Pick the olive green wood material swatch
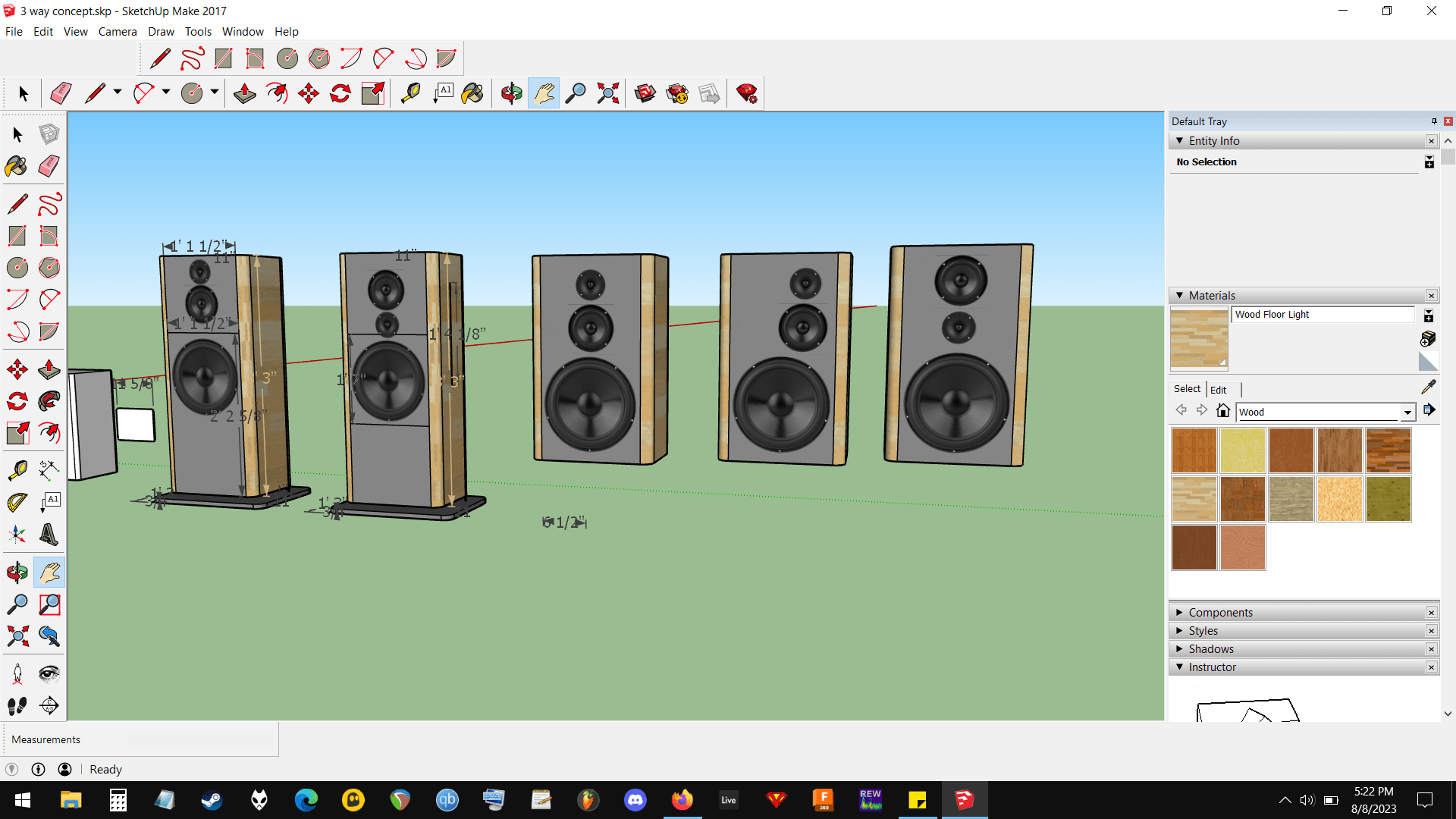The image size is (1456, 819). (x=1388, y=499)
